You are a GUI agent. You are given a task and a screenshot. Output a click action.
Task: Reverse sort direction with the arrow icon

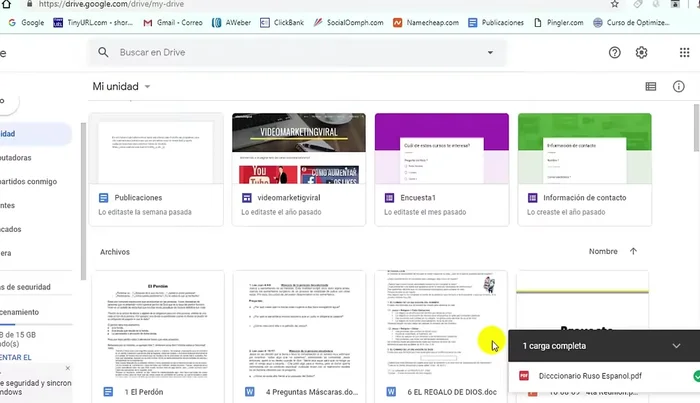tap(633, 251)
